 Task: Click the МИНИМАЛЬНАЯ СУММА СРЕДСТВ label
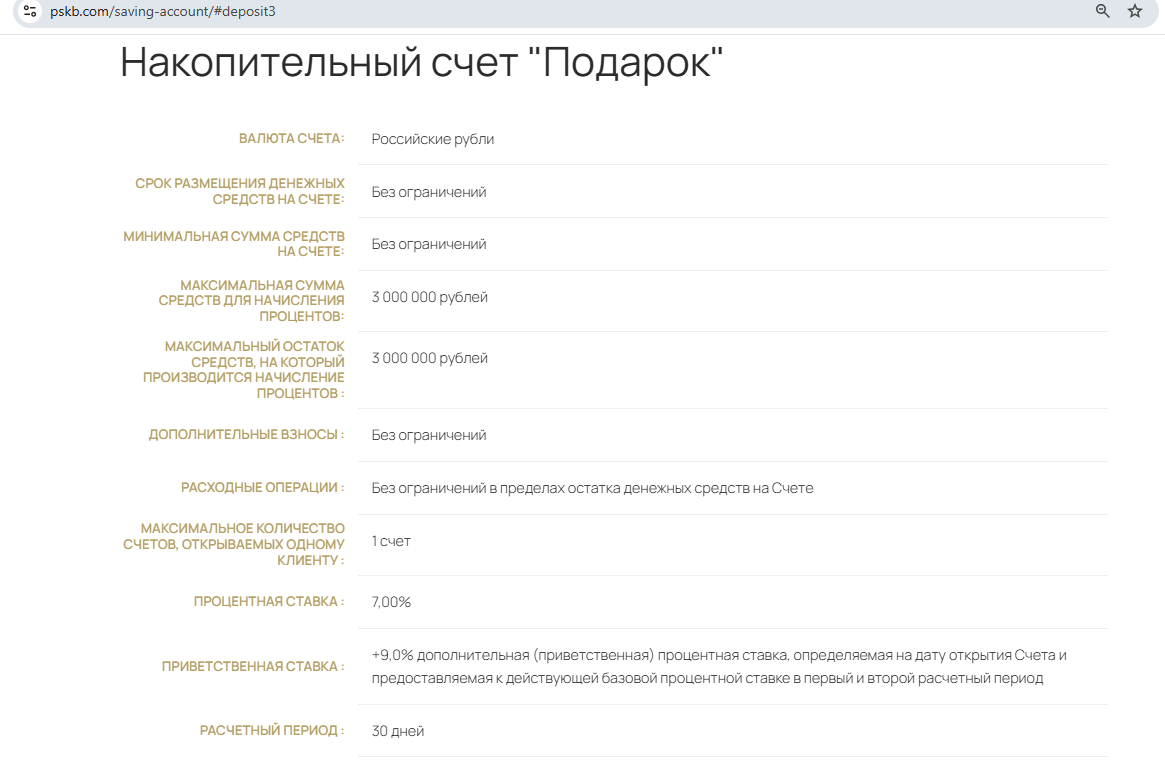234,243
